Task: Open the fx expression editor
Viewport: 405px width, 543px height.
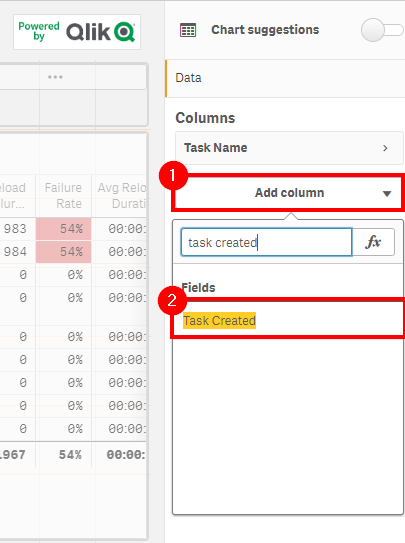Action: [x=373, y=242]
